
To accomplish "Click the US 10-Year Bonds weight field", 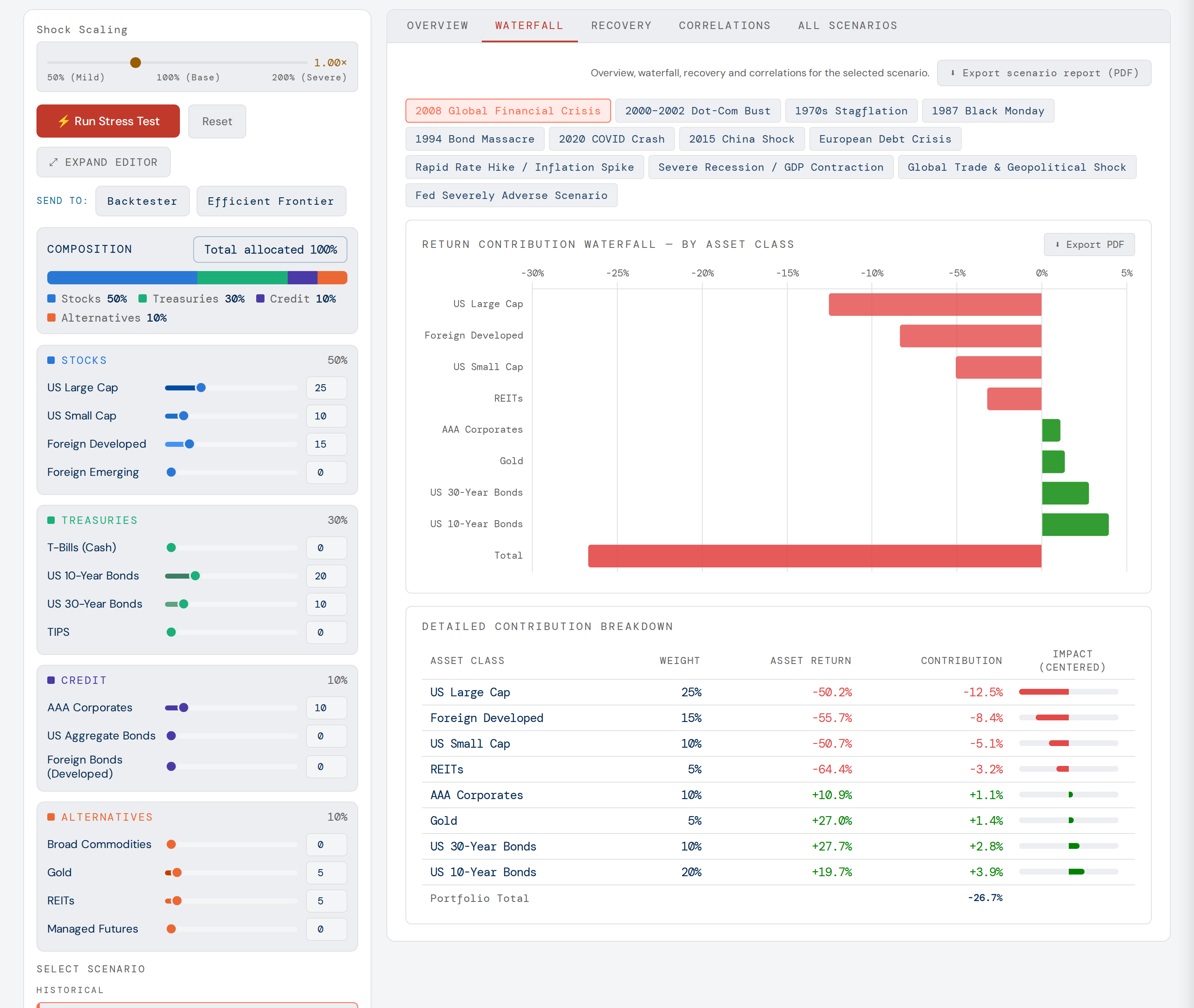I will (326, 576).
